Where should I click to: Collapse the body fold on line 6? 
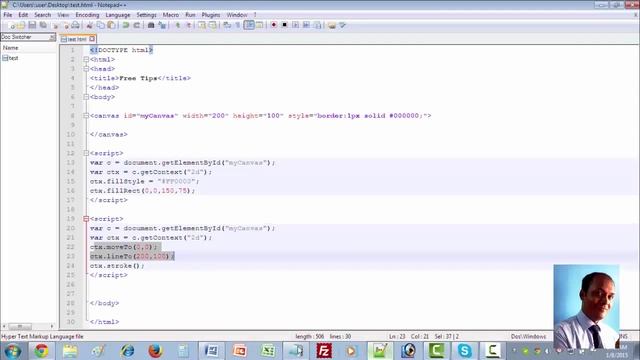click(x=86, y=97)
